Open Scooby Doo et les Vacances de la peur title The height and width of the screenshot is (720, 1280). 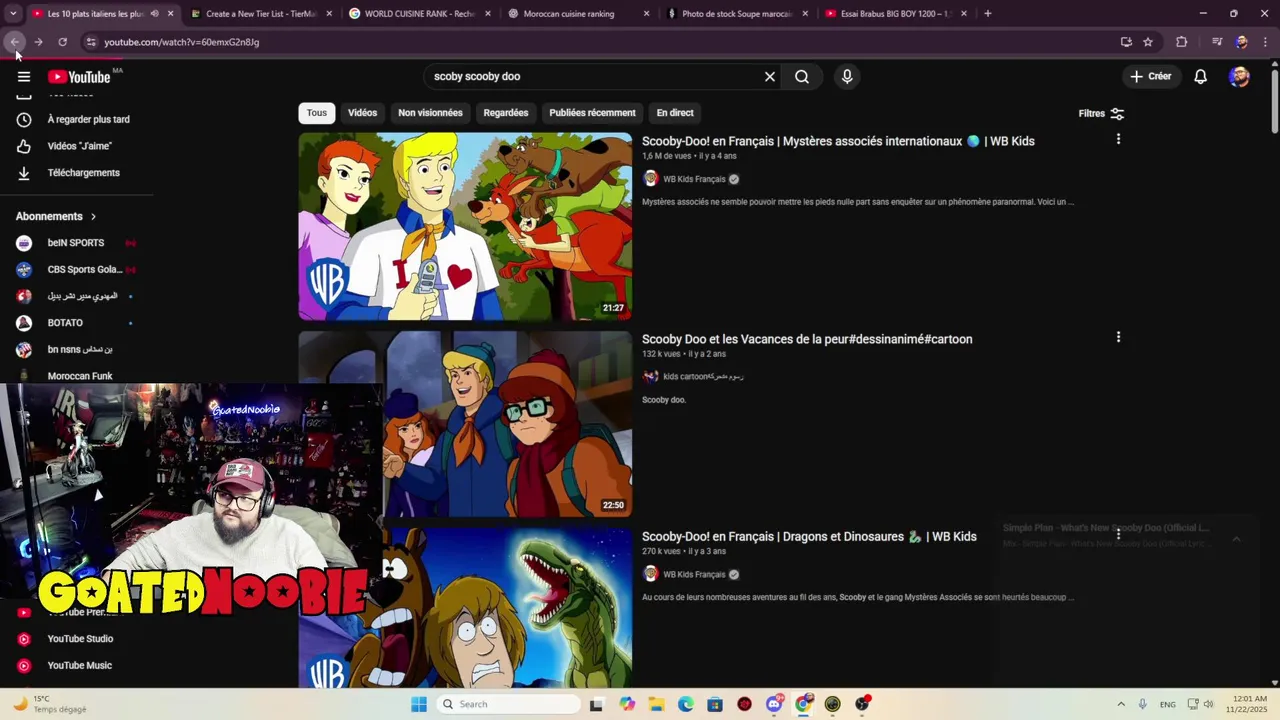[x=807, y=339]
